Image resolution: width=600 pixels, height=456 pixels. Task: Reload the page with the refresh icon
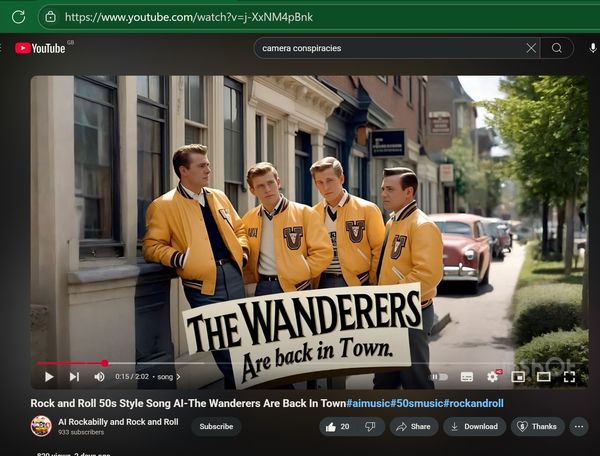(18, 17)
